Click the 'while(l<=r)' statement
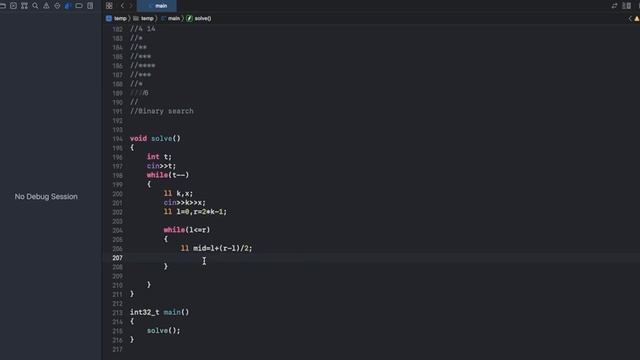Viewport: 640px width, 360px height. (x=187, y=230)
